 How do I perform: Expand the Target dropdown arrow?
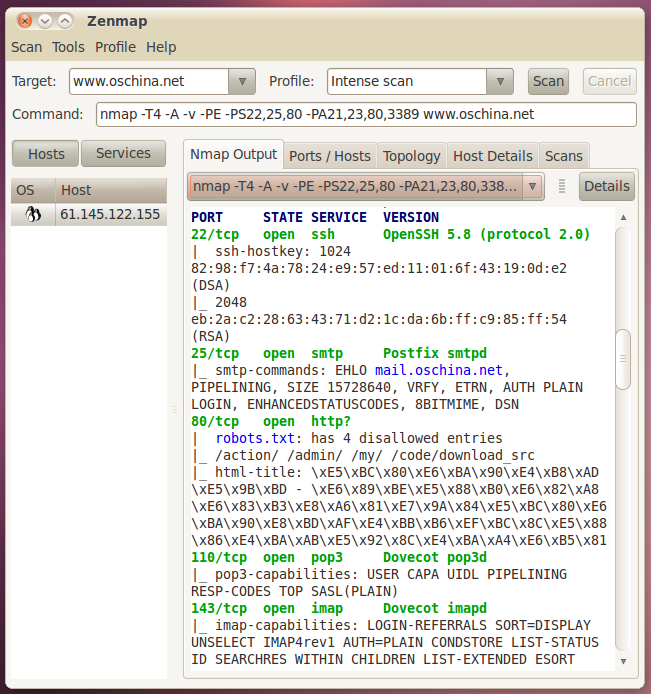tap(242, 81)
